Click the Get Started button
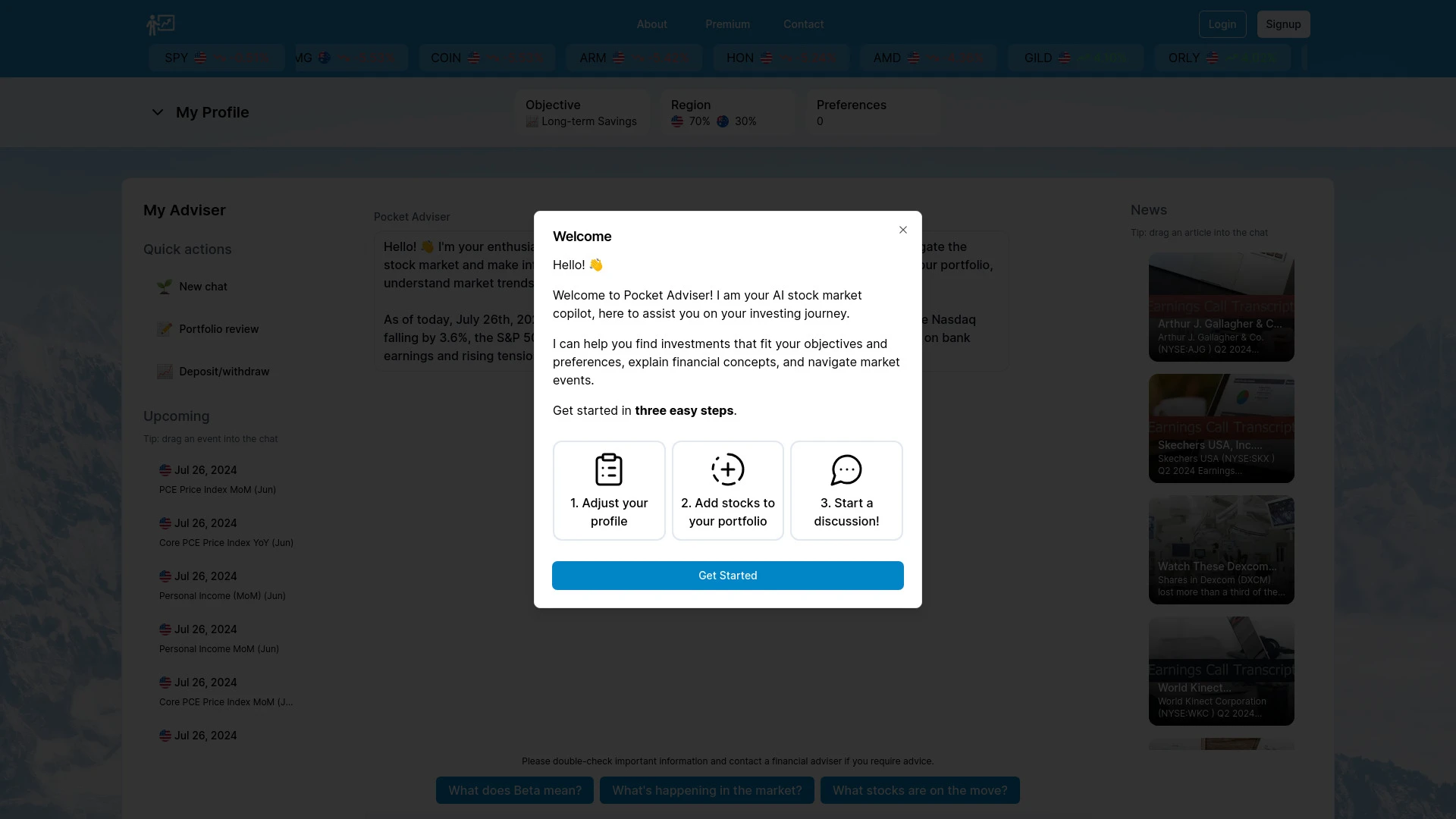This screenshot has height=819, width=1456. tap(728, 575)
